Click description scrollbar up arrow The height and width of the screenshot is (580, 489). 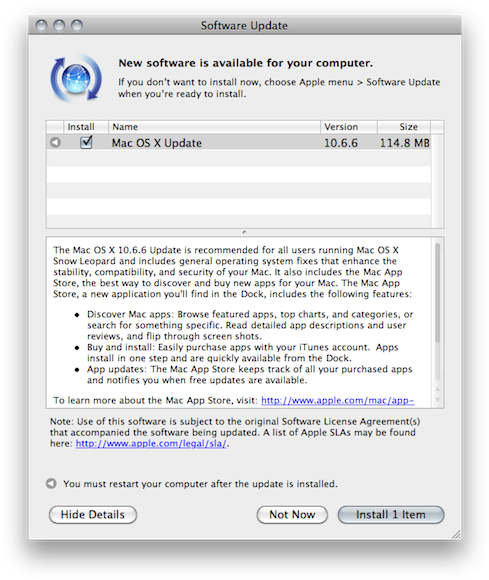pos(438,389)
